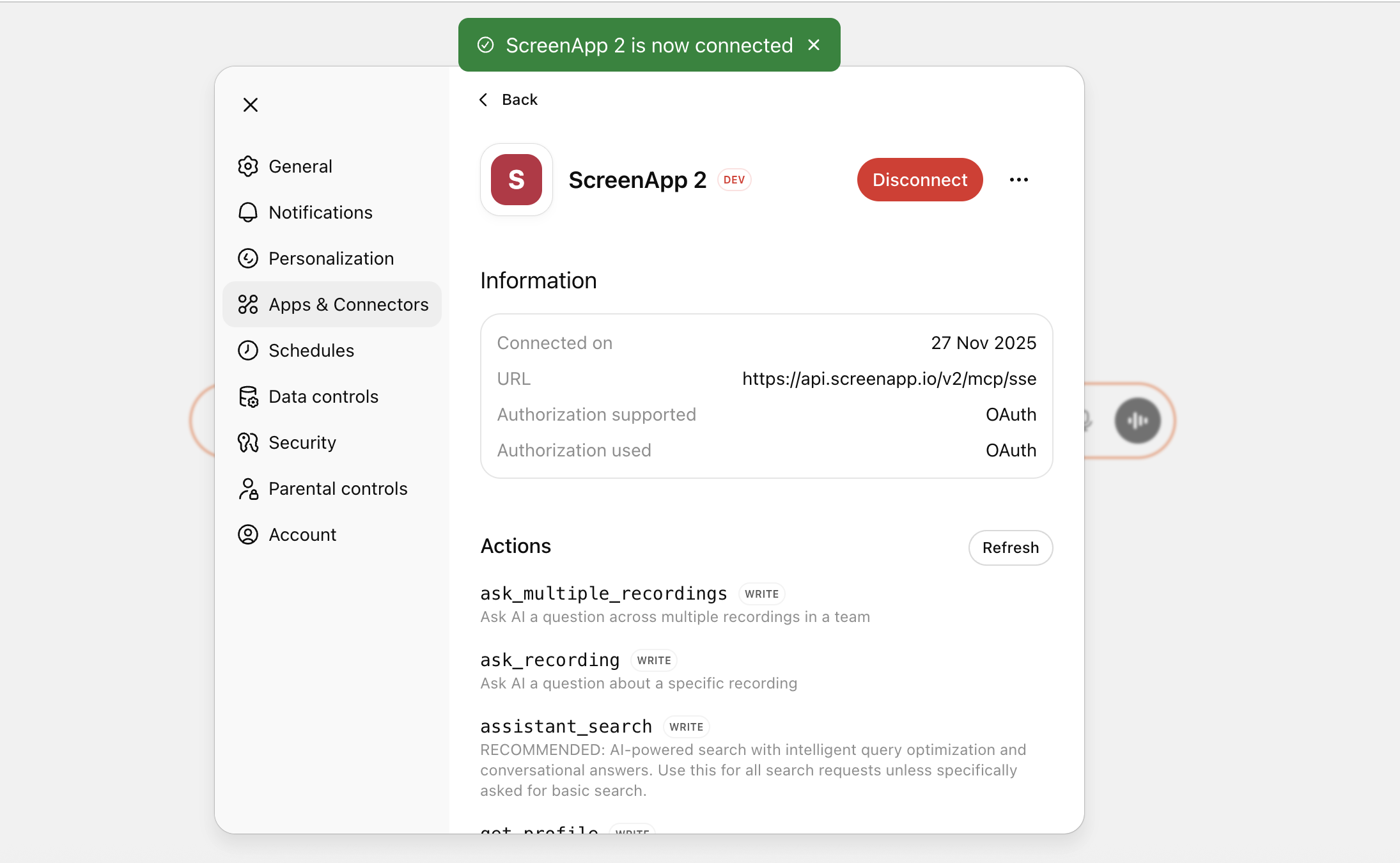This screenshot has width=1400, height=863.
Task: Click the Refresh button in Actions
Action: 1010,547
